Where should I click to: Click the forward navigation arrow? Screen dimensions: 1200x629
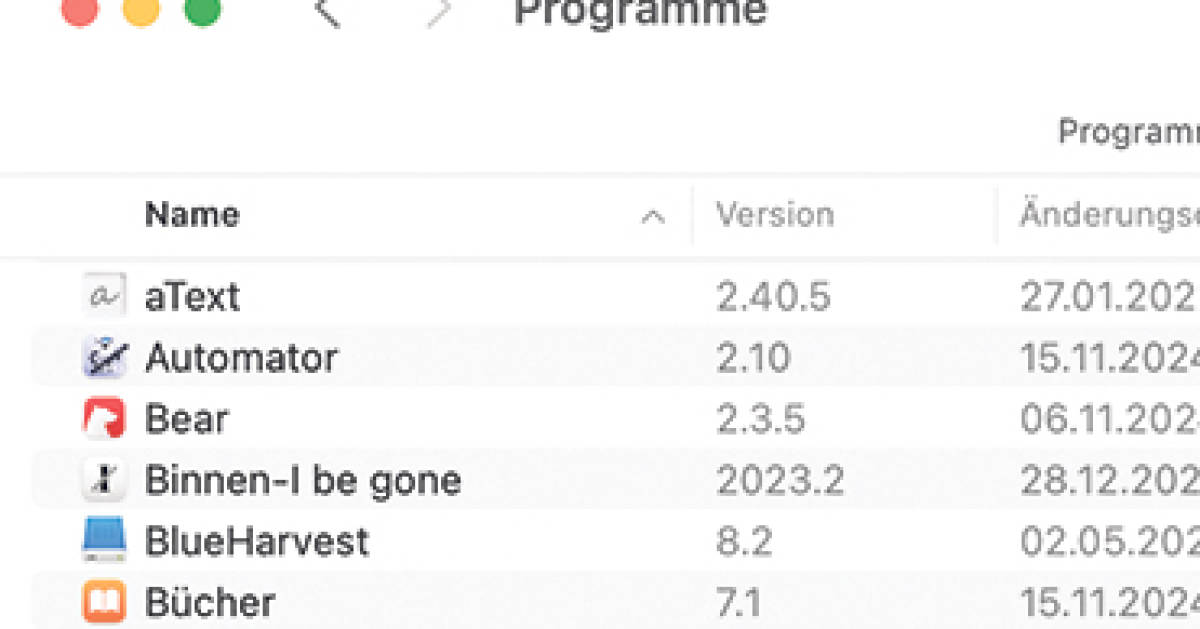pyautogui.click(x=435, y=13)
